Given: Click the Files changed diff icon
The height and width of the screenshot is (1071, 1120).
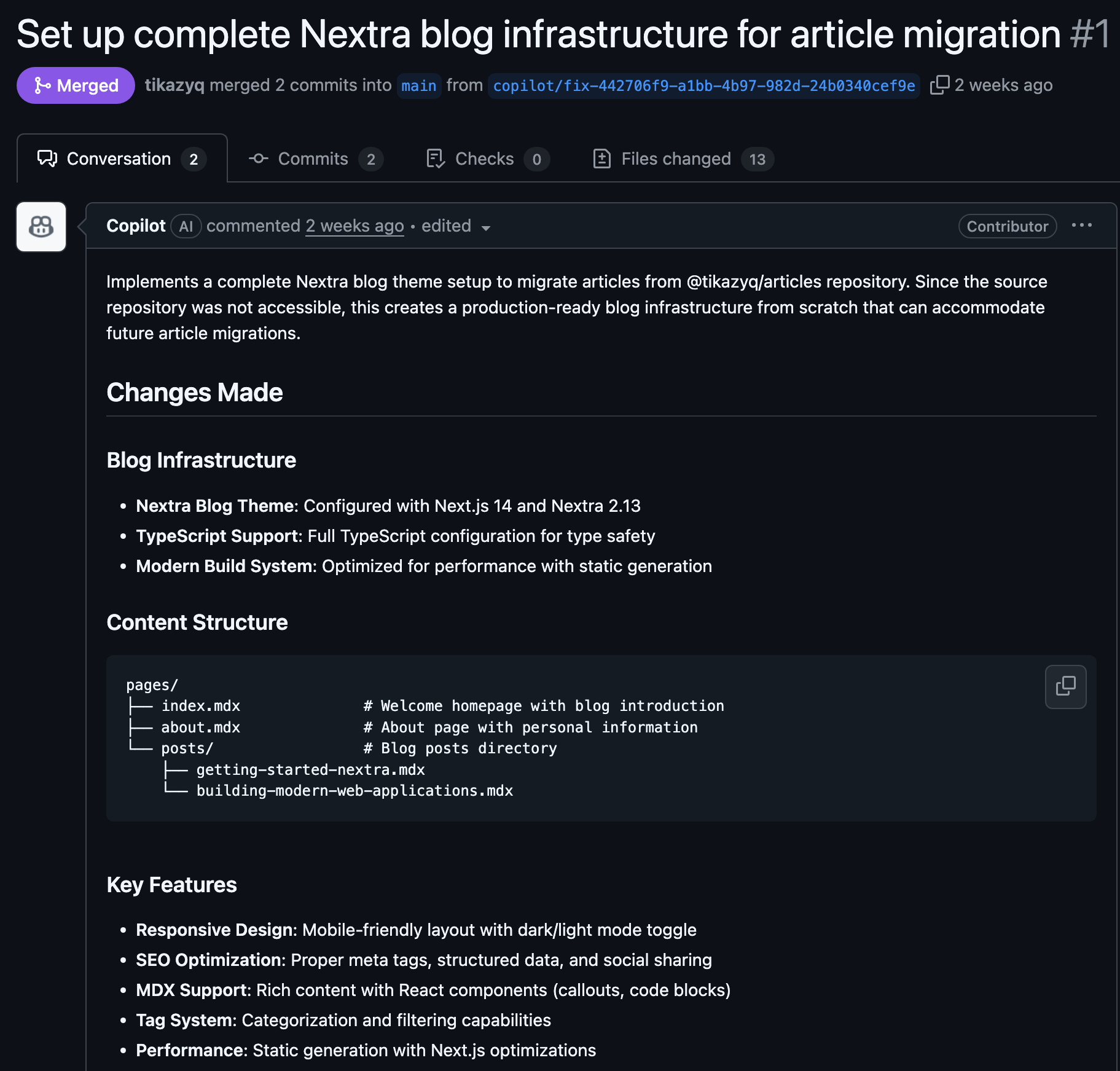Looking at the screenshot, I should [602, 159].
